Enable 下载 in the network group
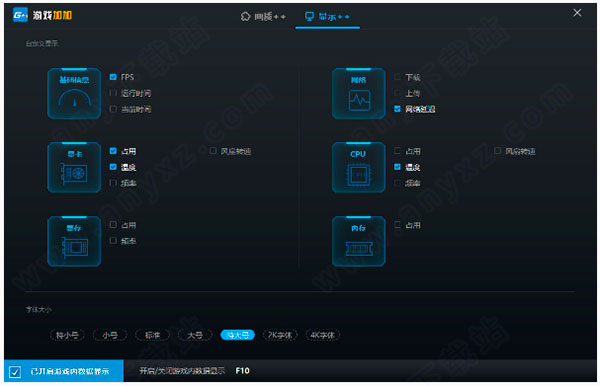The width and height of the screenshot is (600, 386). point(397,77)
